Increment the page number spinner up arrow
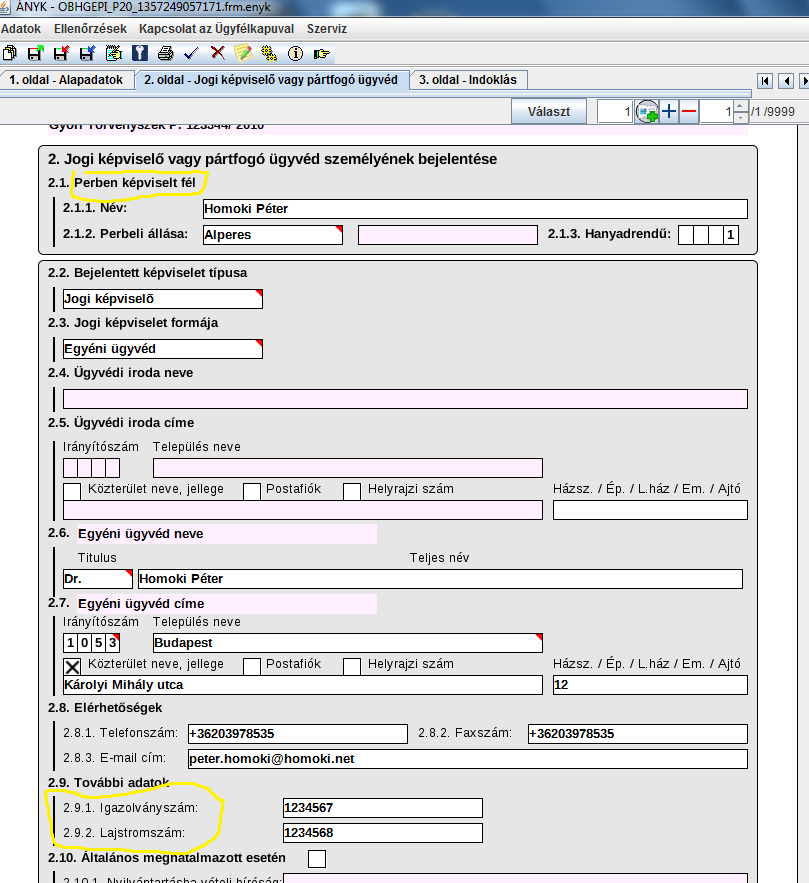The width and height of the screenshot is (809, 883). 741,106
